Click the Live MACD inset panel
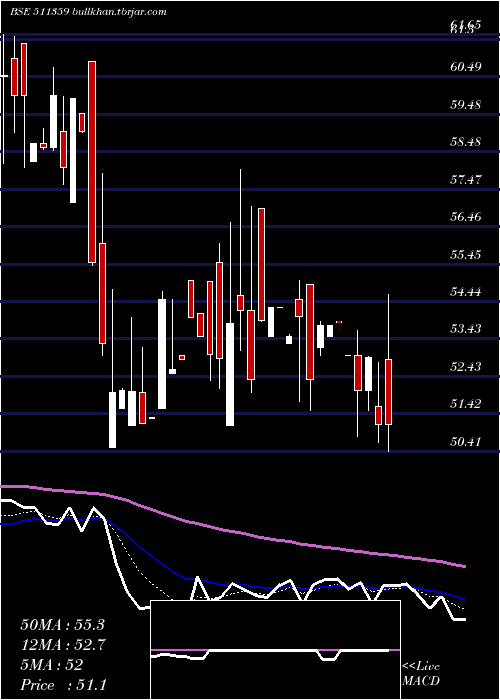This screenshot has height=700, width=500. click(275, 650)
